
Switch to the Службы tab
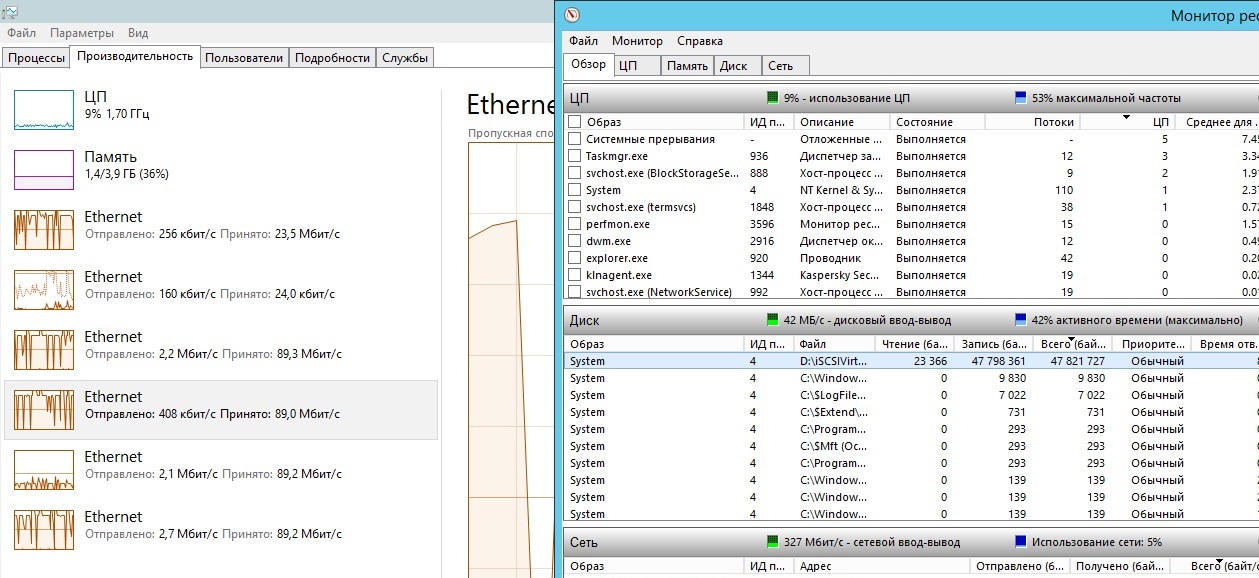tap(405, 58)
